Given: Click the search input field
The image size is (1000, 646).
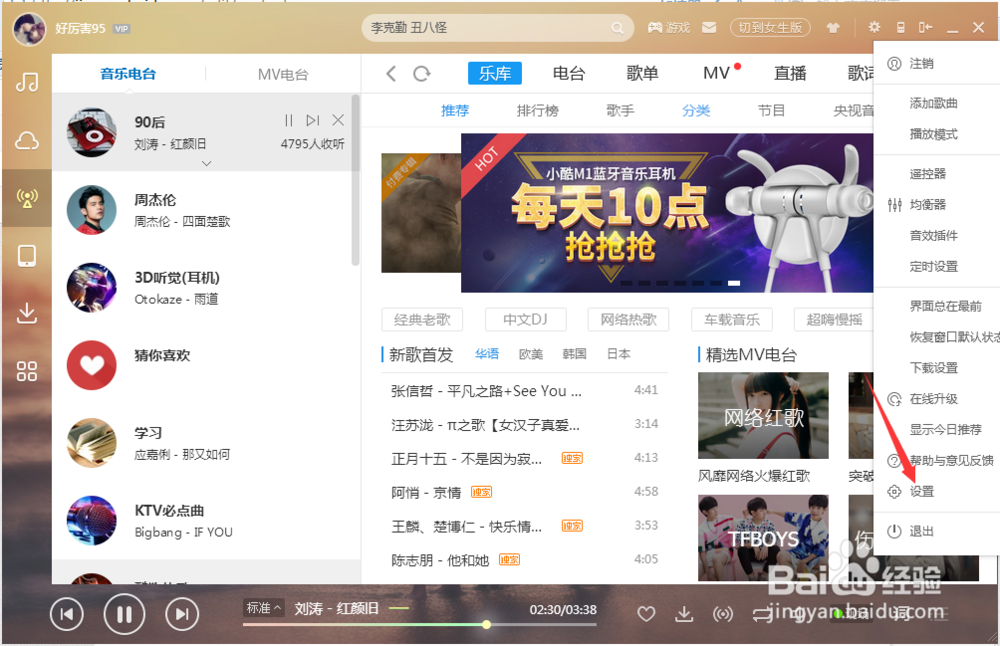Looking at the screenshot, I should [497, 28].
